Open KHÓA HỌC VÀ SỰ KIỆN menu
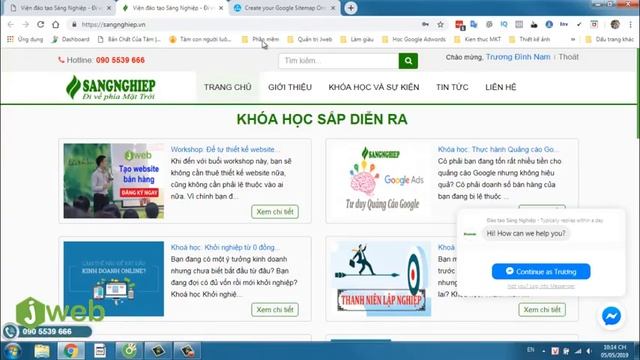 pos(374,87)
